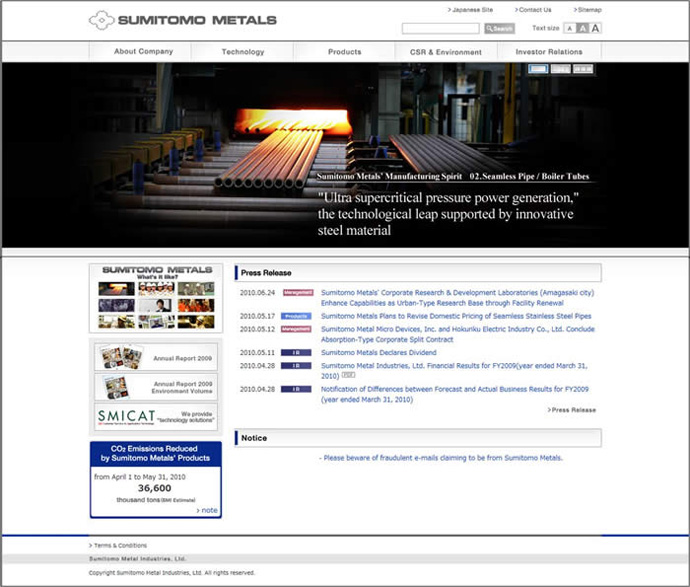690x587 pixels.
Task: Click IR tag for 2010.05.11 release
Action: pos(296,352)
